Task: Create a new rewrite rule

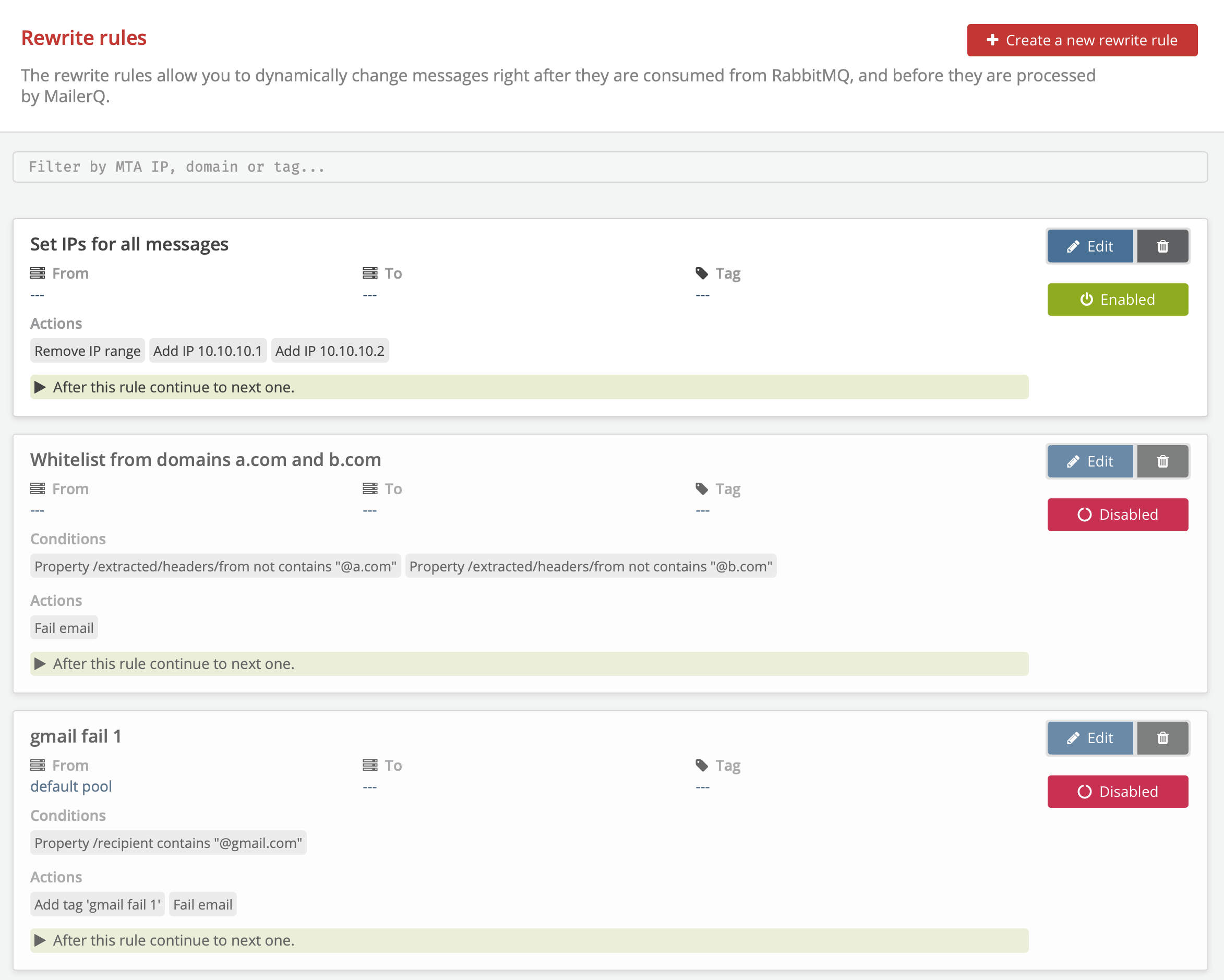Action: click(1082, 40)
